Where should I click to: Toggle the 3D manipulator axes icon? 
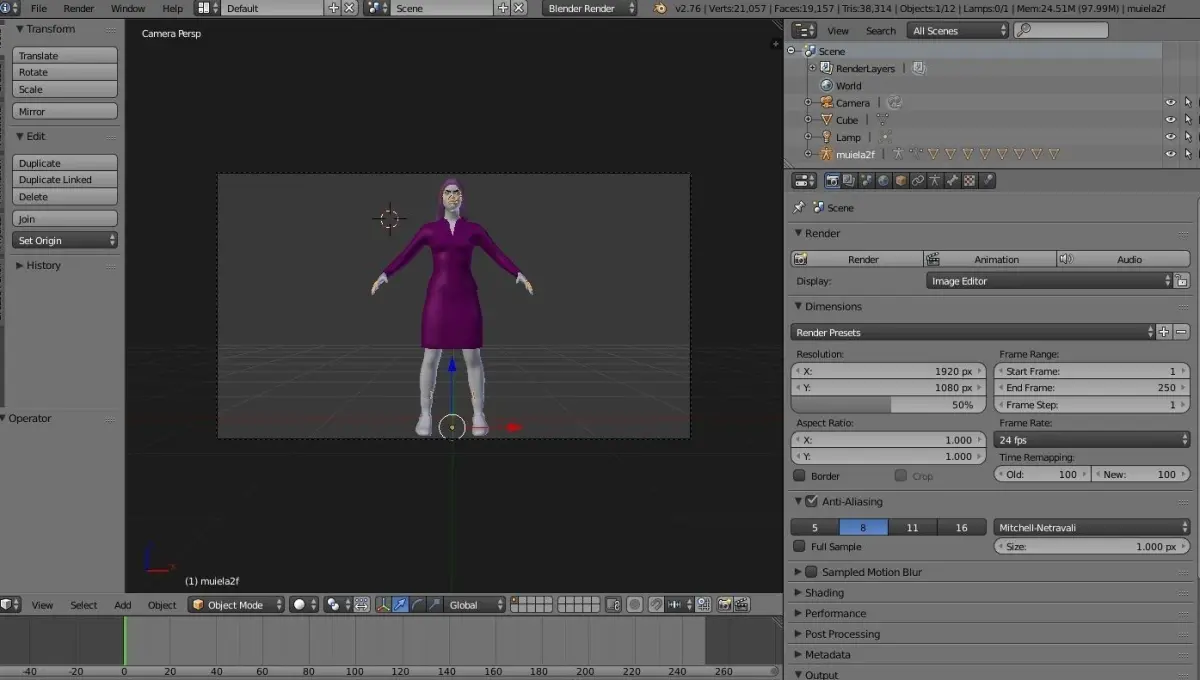tap(384, 605)
